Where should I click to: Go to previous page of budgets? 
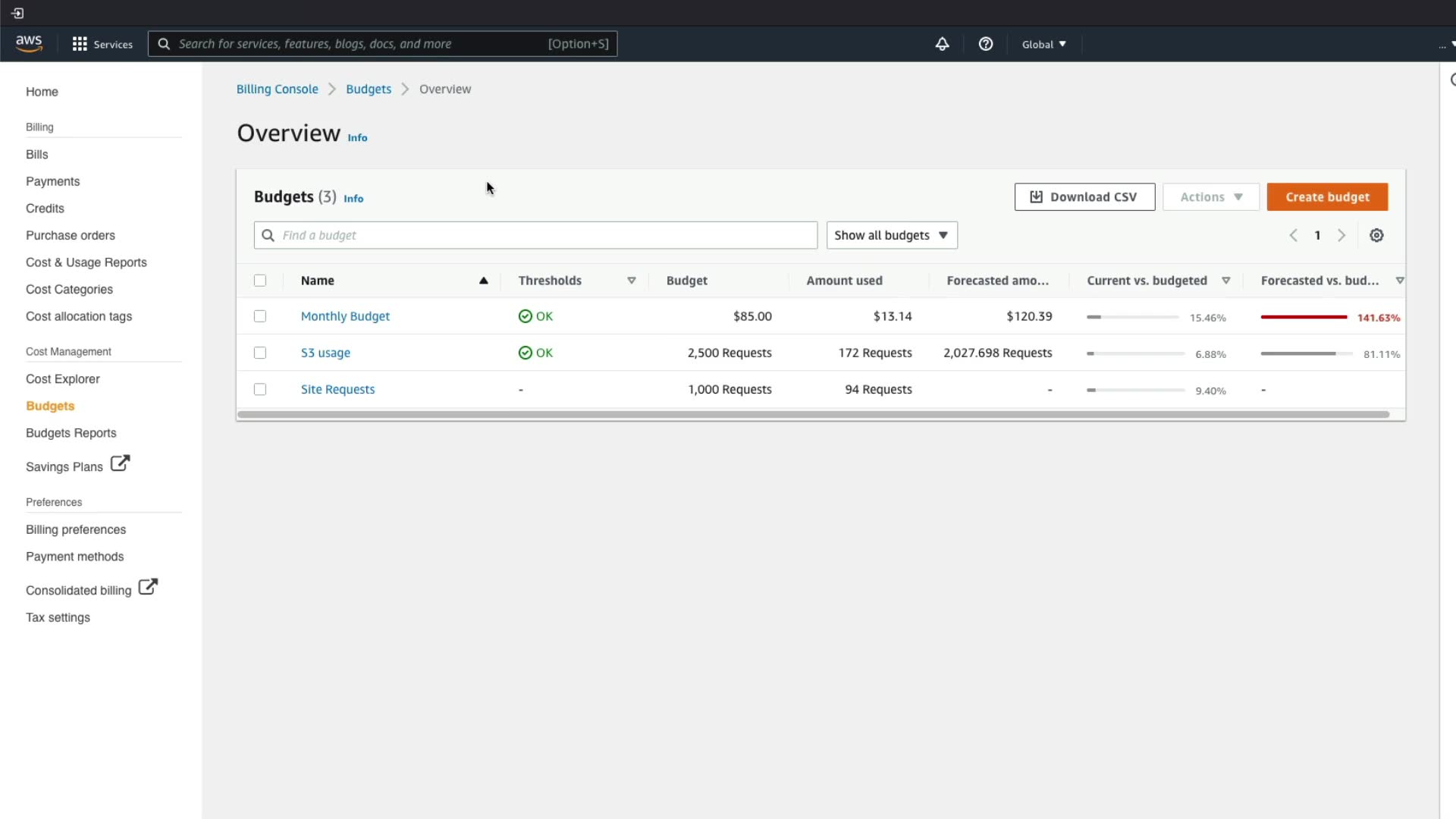(x=1294, y=235)
